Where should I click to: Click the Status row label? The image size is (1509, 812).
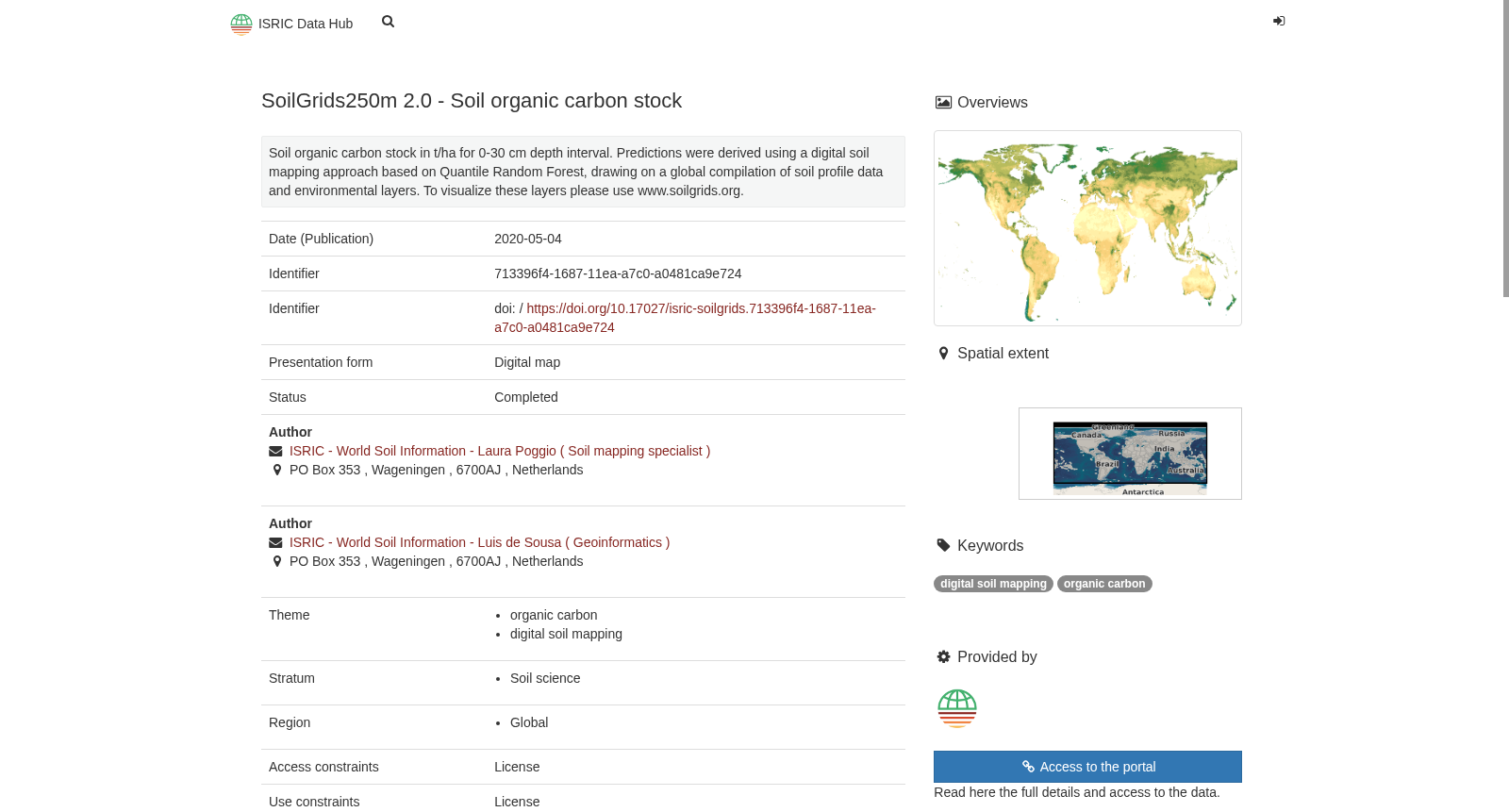click(x=288, y=397)
